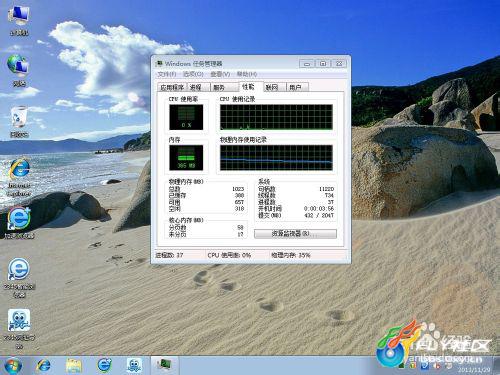The image size is (500, 375).
Task: Click the 资源监视器(R)... button
Action: [295, 234]
